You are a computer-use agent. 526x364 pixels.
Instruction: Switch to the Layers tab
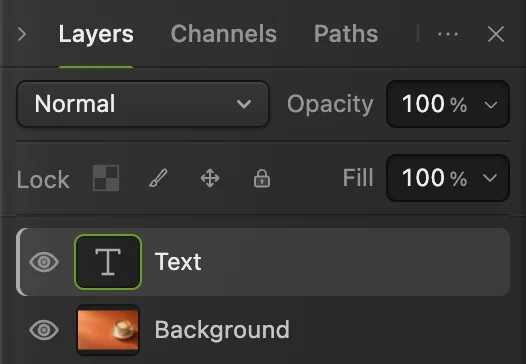(x=96, y=34)
